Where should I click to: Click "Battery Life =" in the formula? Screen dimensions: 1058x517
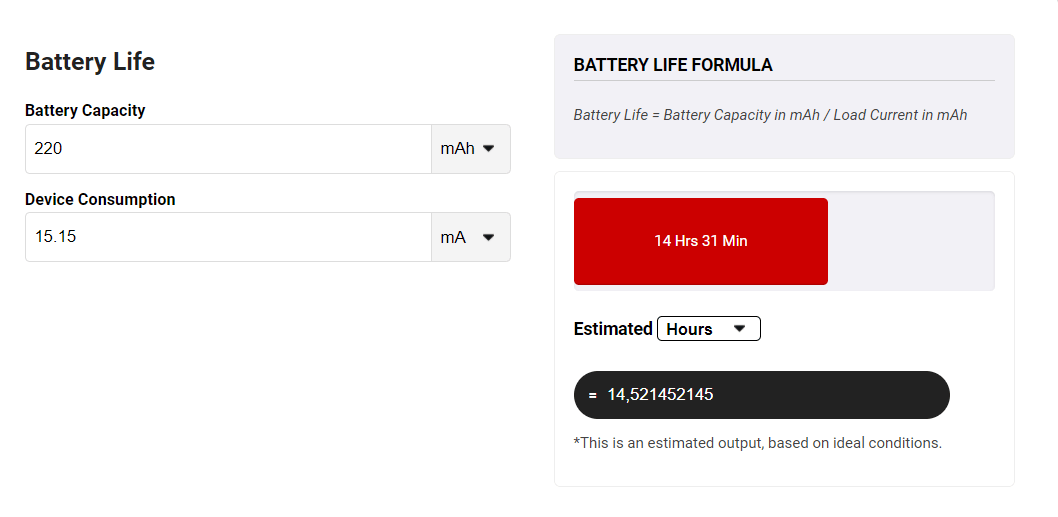(616, 115)
